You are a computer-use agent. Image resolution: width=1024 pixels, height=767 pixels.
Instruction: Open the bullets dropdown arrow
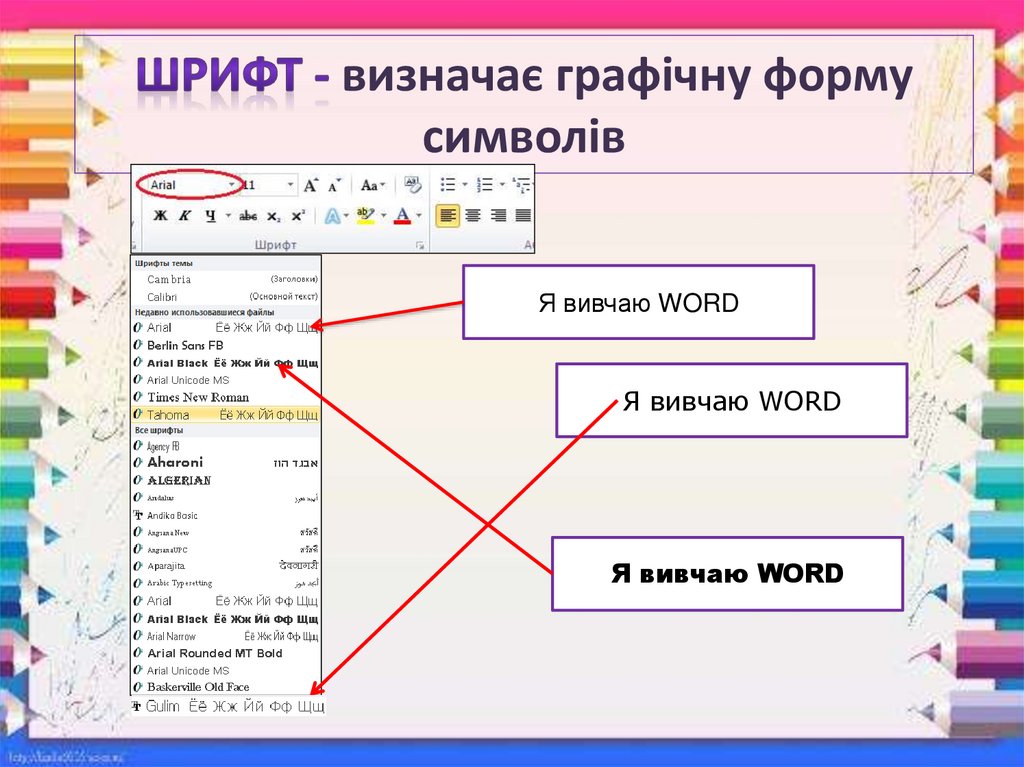pos(465,185)
